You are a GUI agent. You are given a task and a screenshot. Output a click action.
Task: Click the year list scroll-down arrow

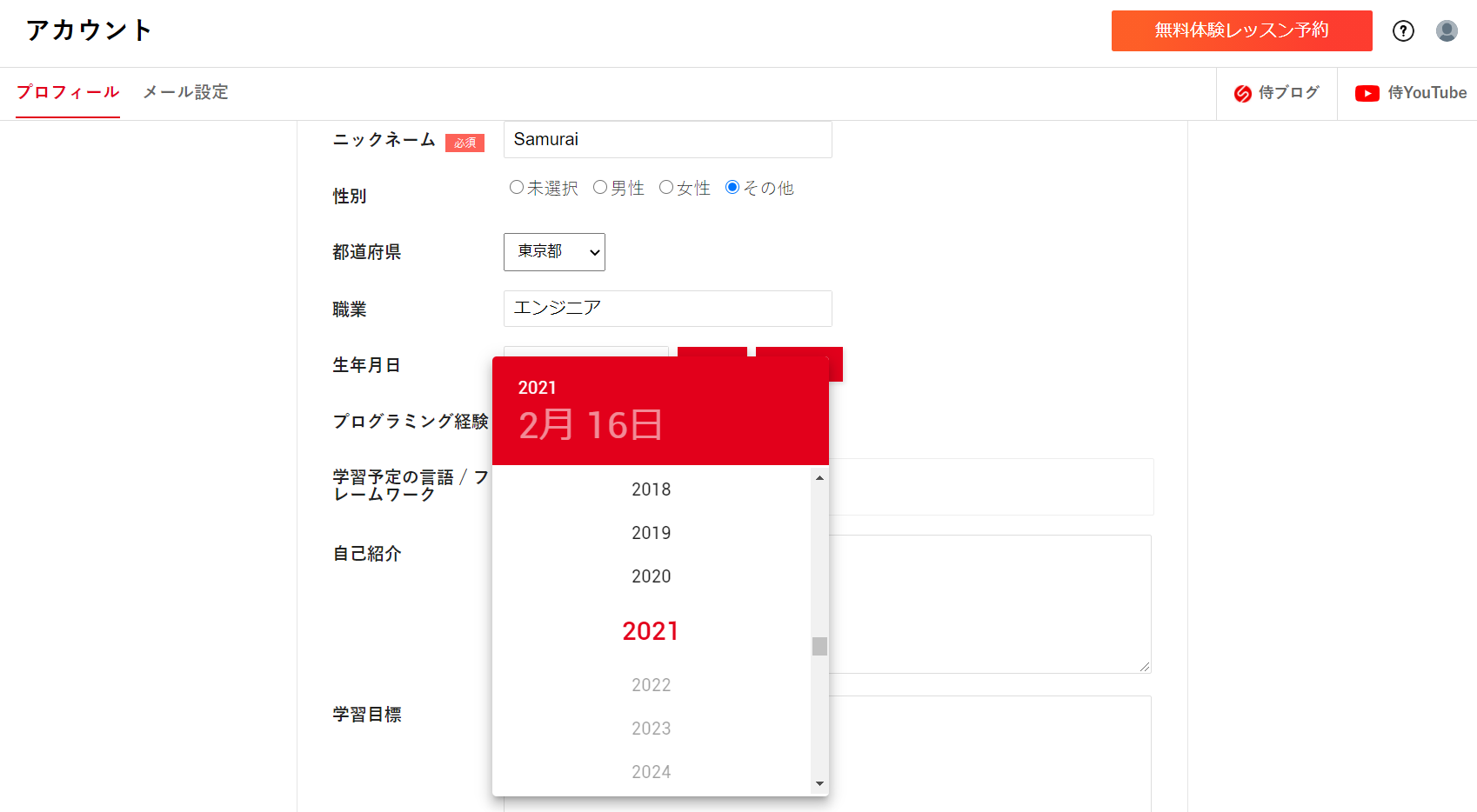coord(819,784)
